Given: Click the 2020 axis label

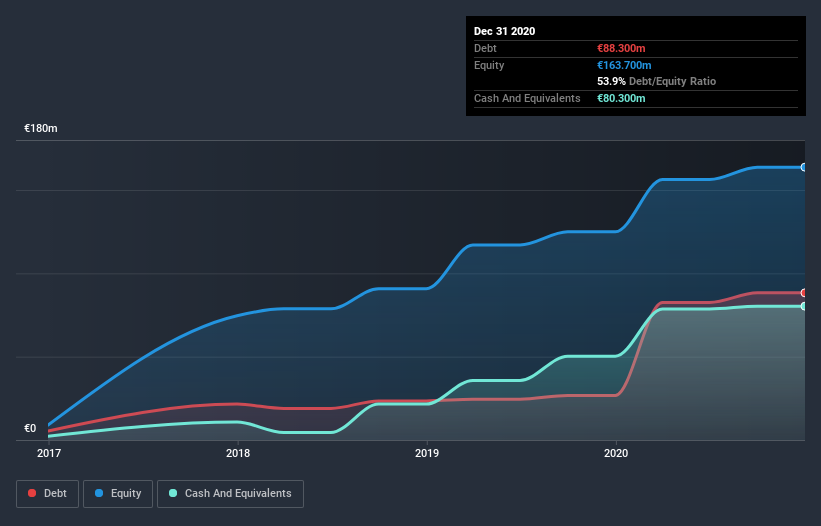Looking at the screenshot, I should [x=616, y=453].
